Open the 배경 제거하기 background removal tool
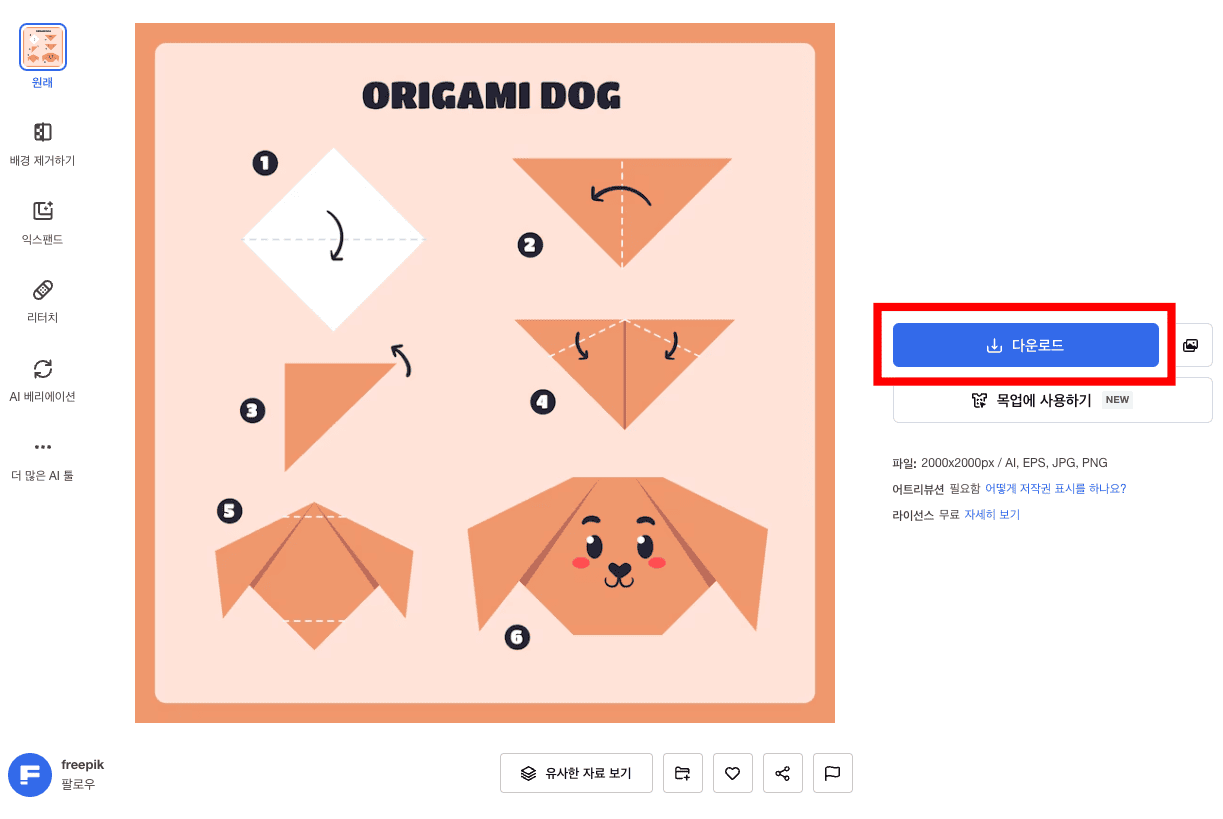 click(x=43, y=145)
